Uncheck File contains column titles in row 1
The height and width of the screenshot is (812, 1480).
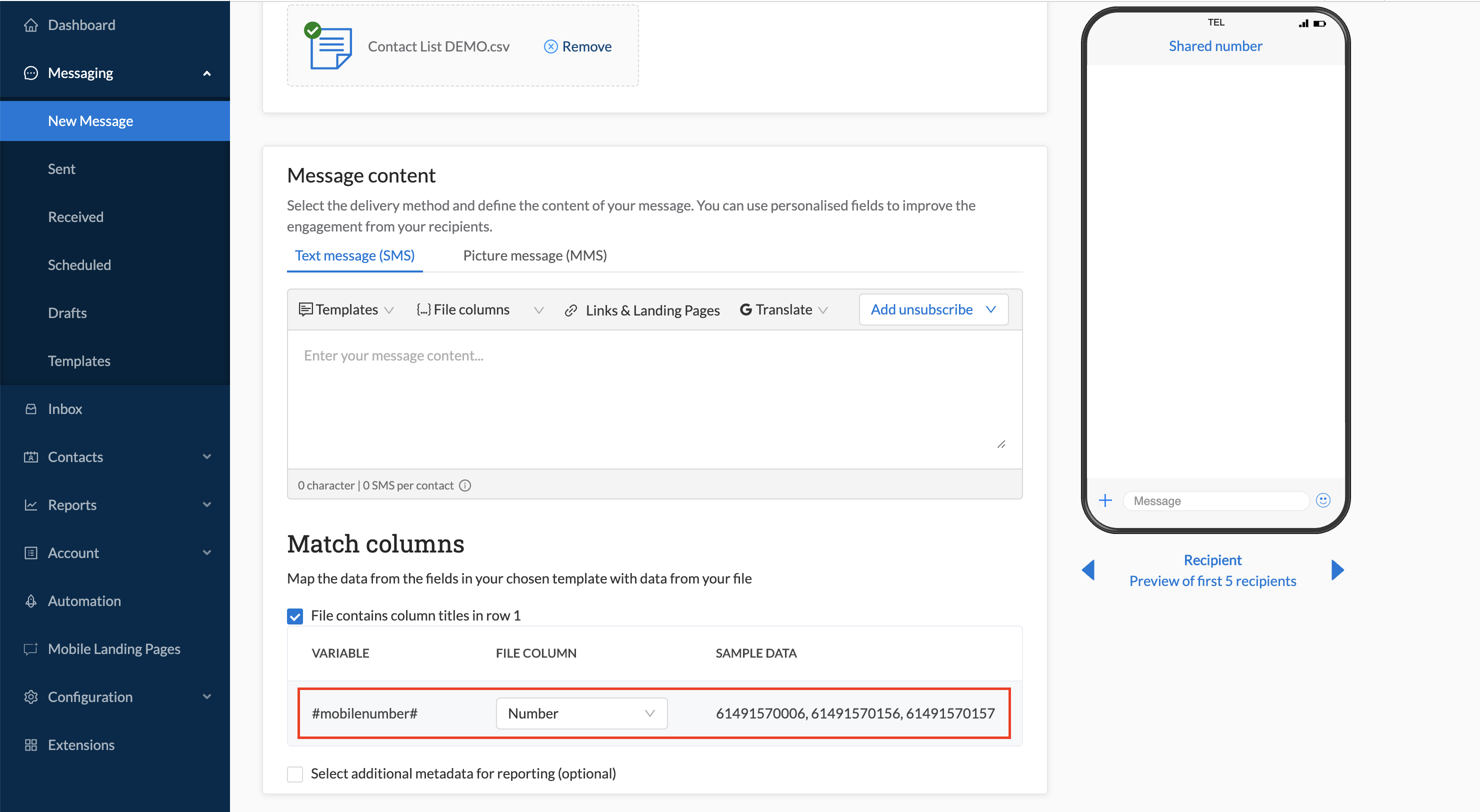point(295,616)
